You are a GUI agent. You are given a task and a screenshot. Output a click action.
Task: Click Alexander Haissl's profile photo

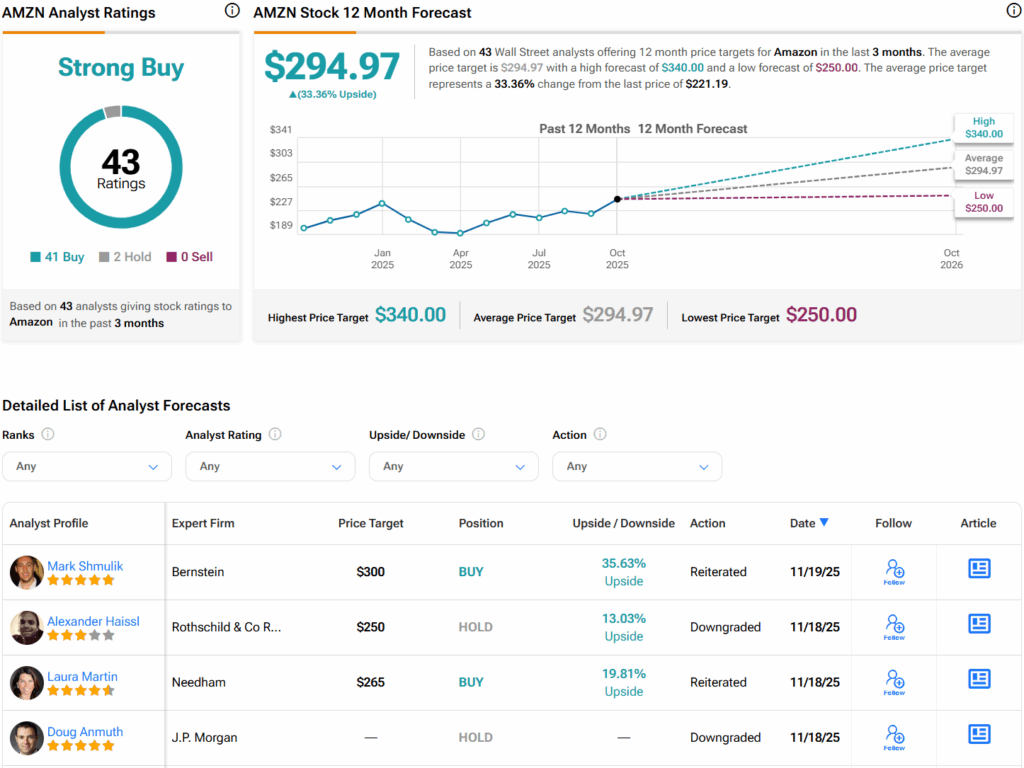26,627
